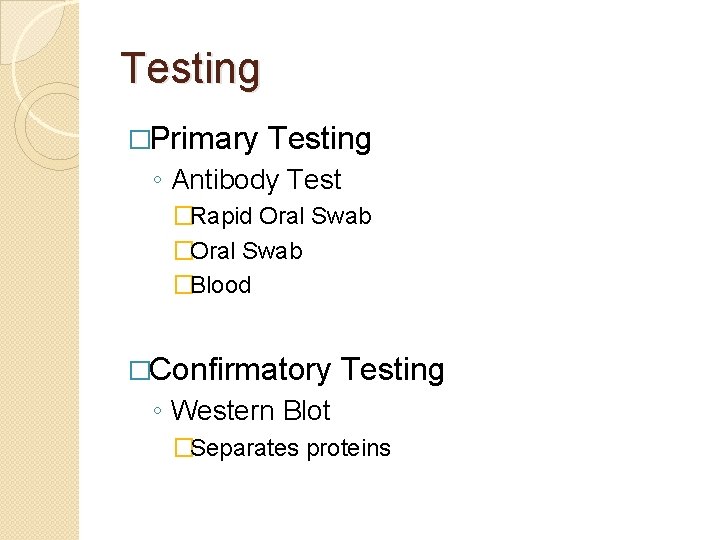Click the slide title "Testing"
Viewport: 720px width, 540px height.
[190, 69]
